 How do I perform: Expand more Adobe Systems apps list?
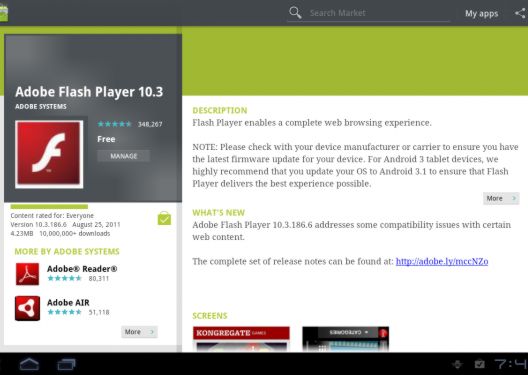pos(139,332)
